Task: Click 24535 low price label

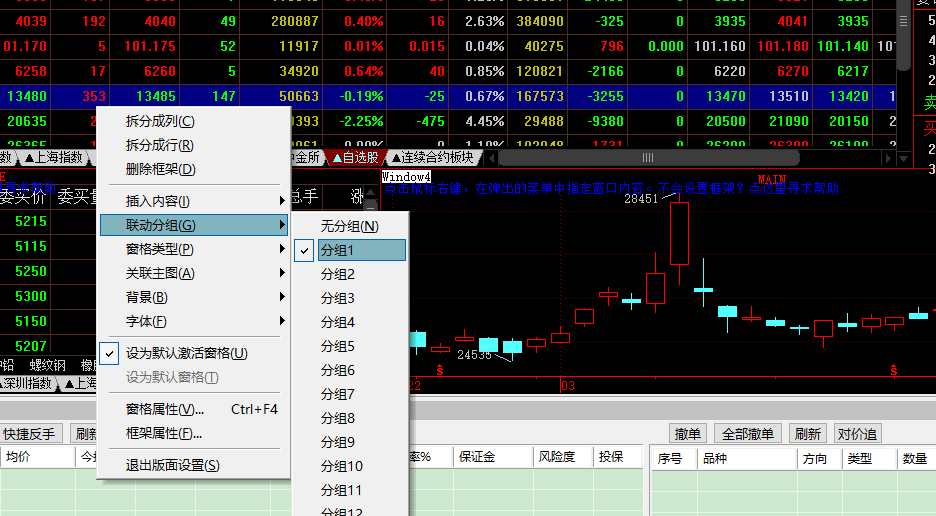Action: point(474,355)
